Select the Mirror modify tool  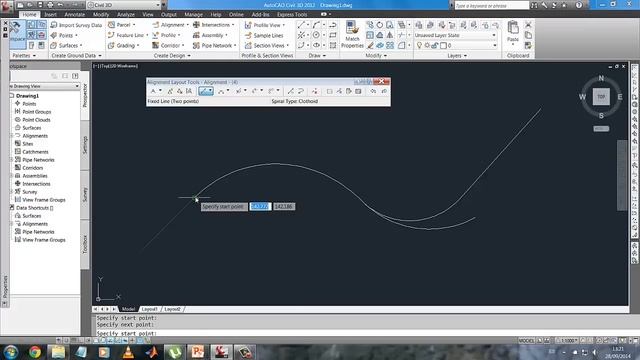[390, 35]
